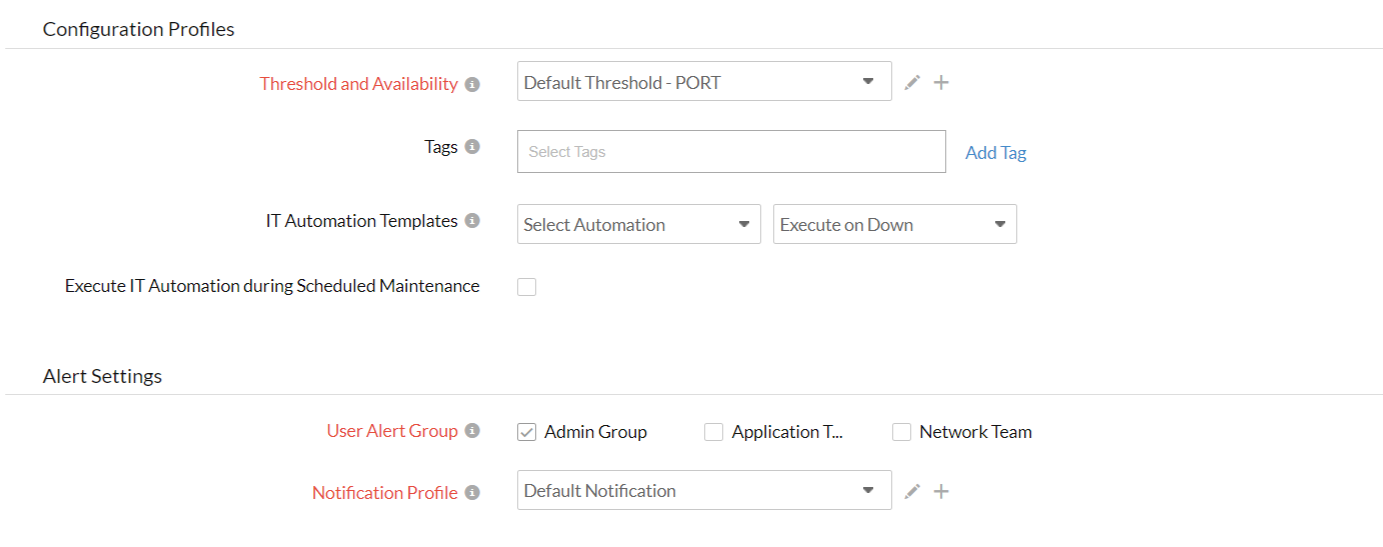Click info icon beside IT Automation Templates
This screenshot has height=547, width=1383.
[473, 221]
